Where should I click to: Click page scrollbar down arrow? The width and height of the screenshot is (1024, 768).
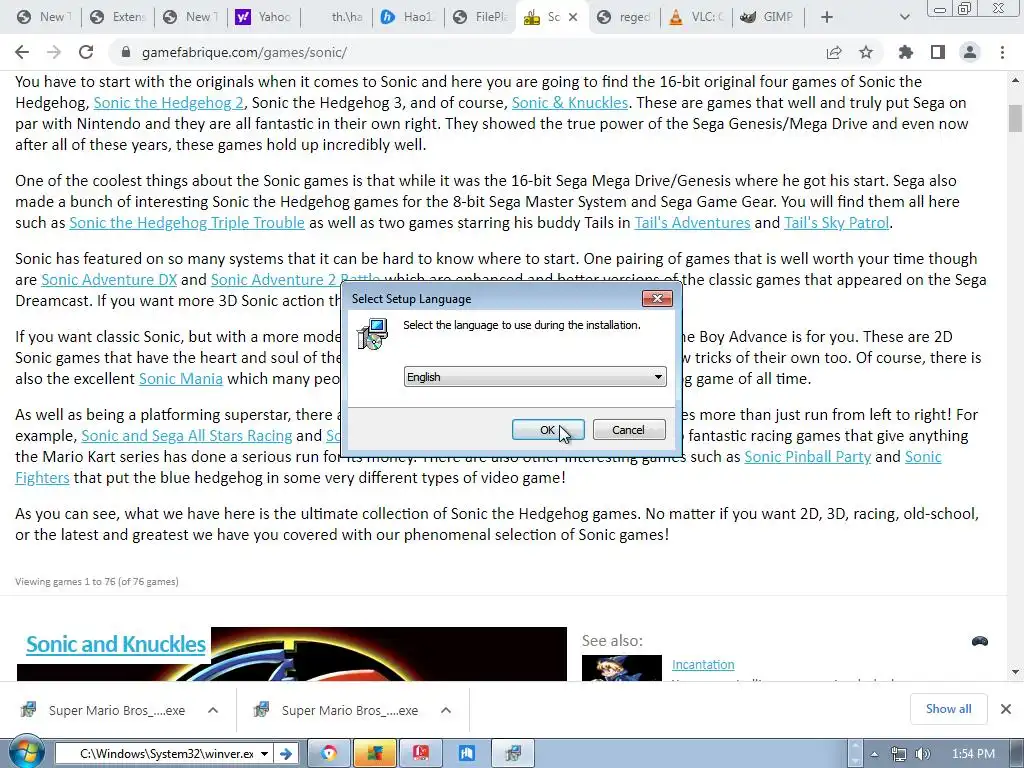[1015, 671]
